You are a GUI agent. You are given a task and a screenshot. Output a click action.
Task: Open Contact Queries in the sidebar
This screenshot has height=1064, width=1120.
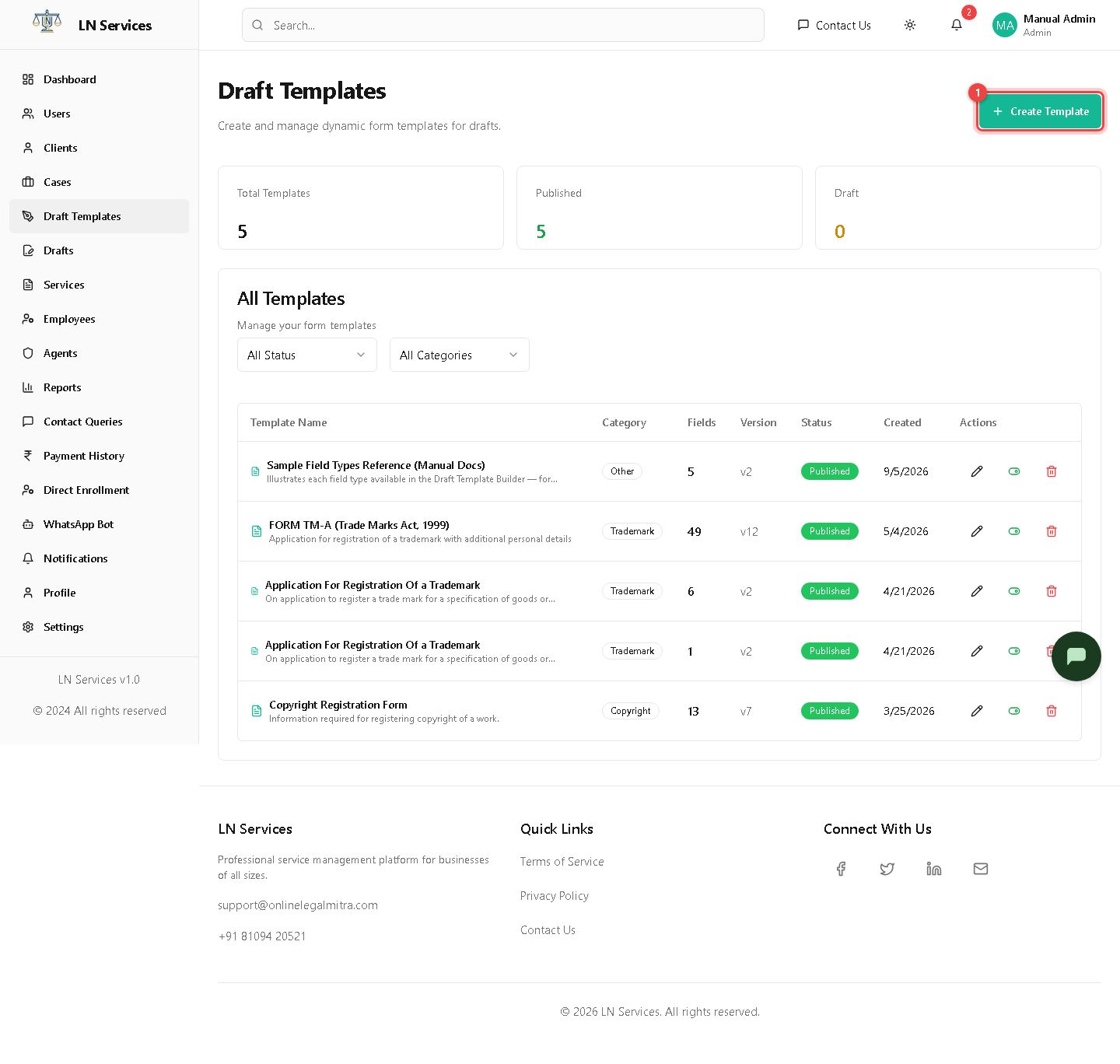[99, 422]
